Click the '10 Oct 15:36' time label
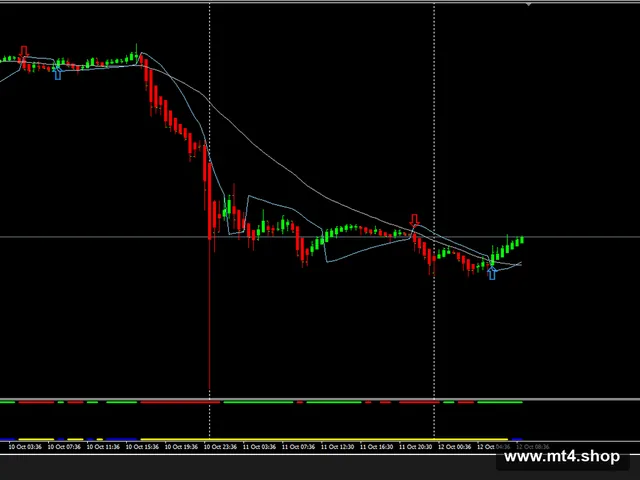Image resolution: width=640 pixels, height=480 pixels. [142, 447]
